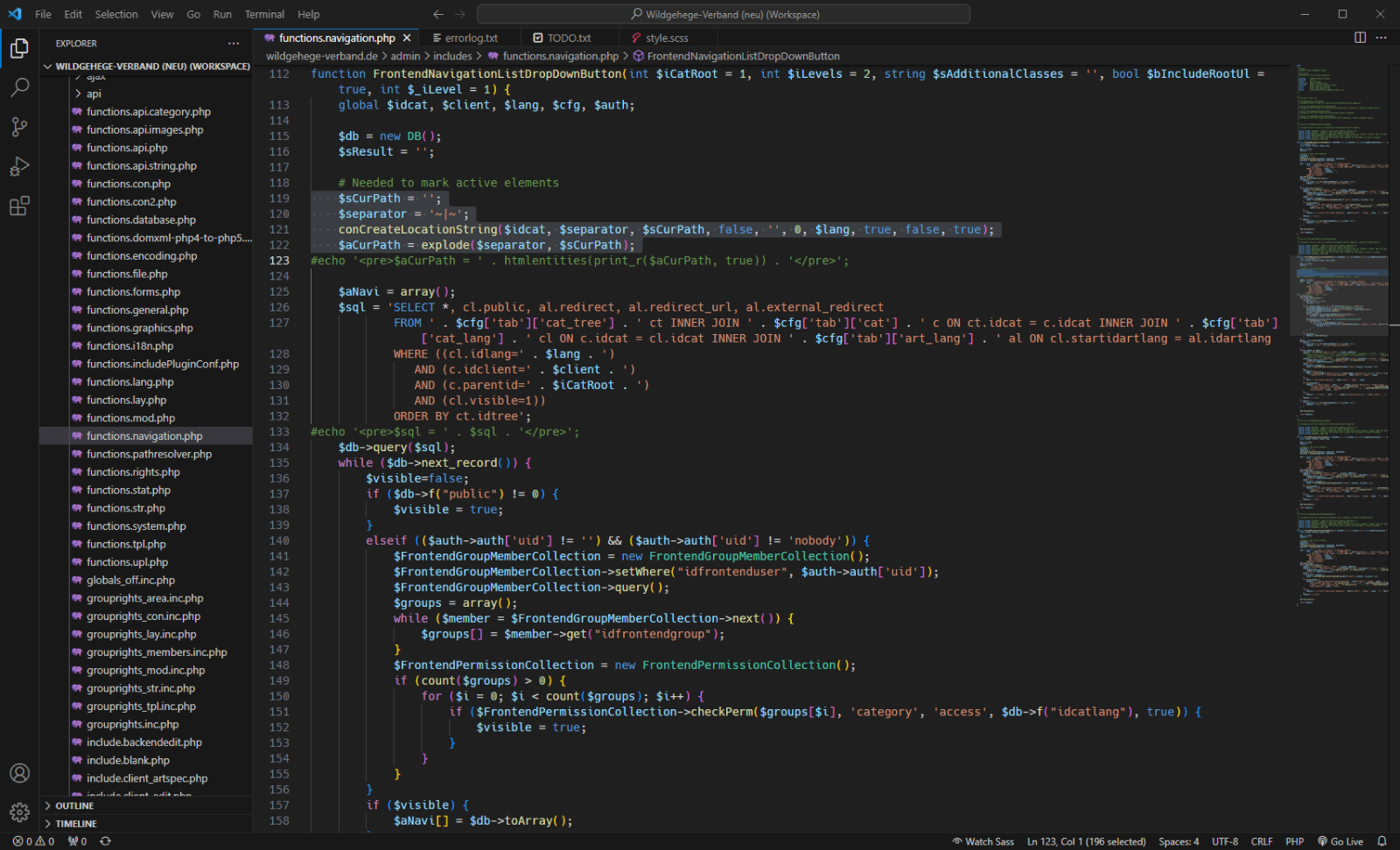The width and height of the screenshot is (1400, 850).
Task: Click the admin breadcrumb
Action: pyautogui.click(x=405, y=56)
